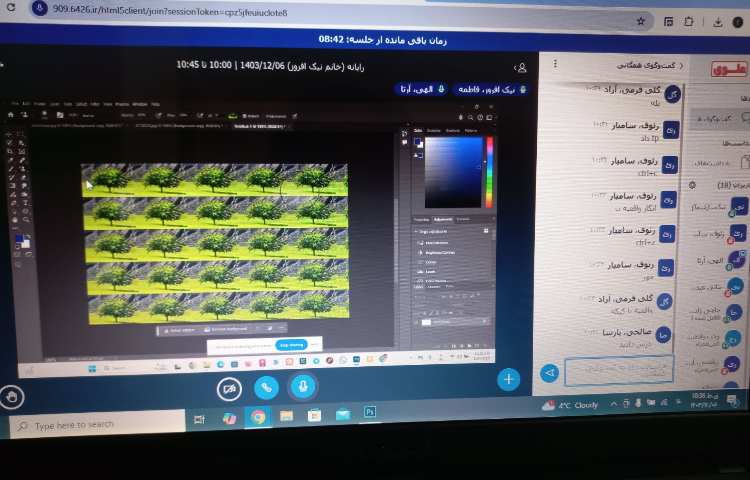Click the talking chip for الهی، آرتا
Screen dimensions: 750x480
tap(421, 89)
